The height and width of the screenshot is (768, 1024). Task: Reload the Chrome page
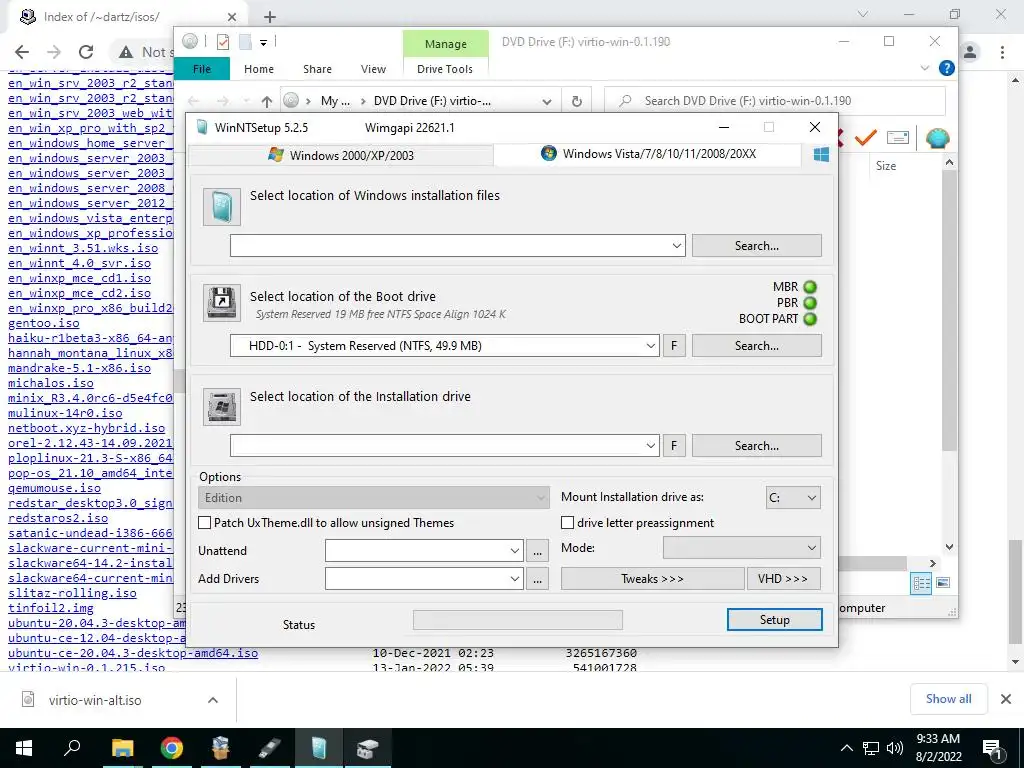click(86, 52)
